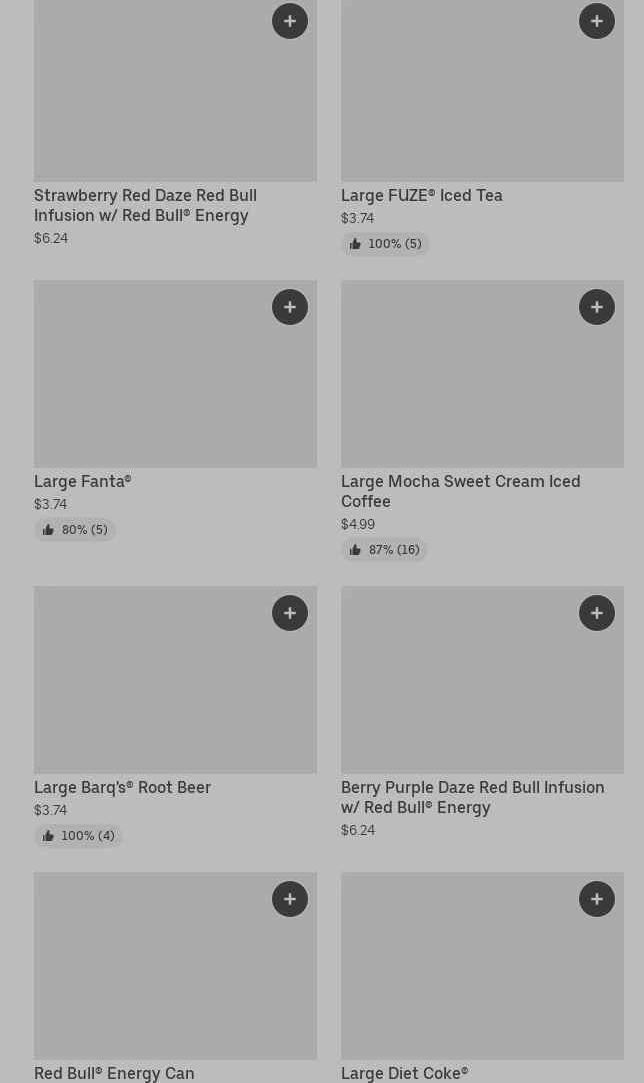The height and width of the screenshot is (1083, 644).
Task: Add Red Bull Energy Can to order
Action: [290, 899]
